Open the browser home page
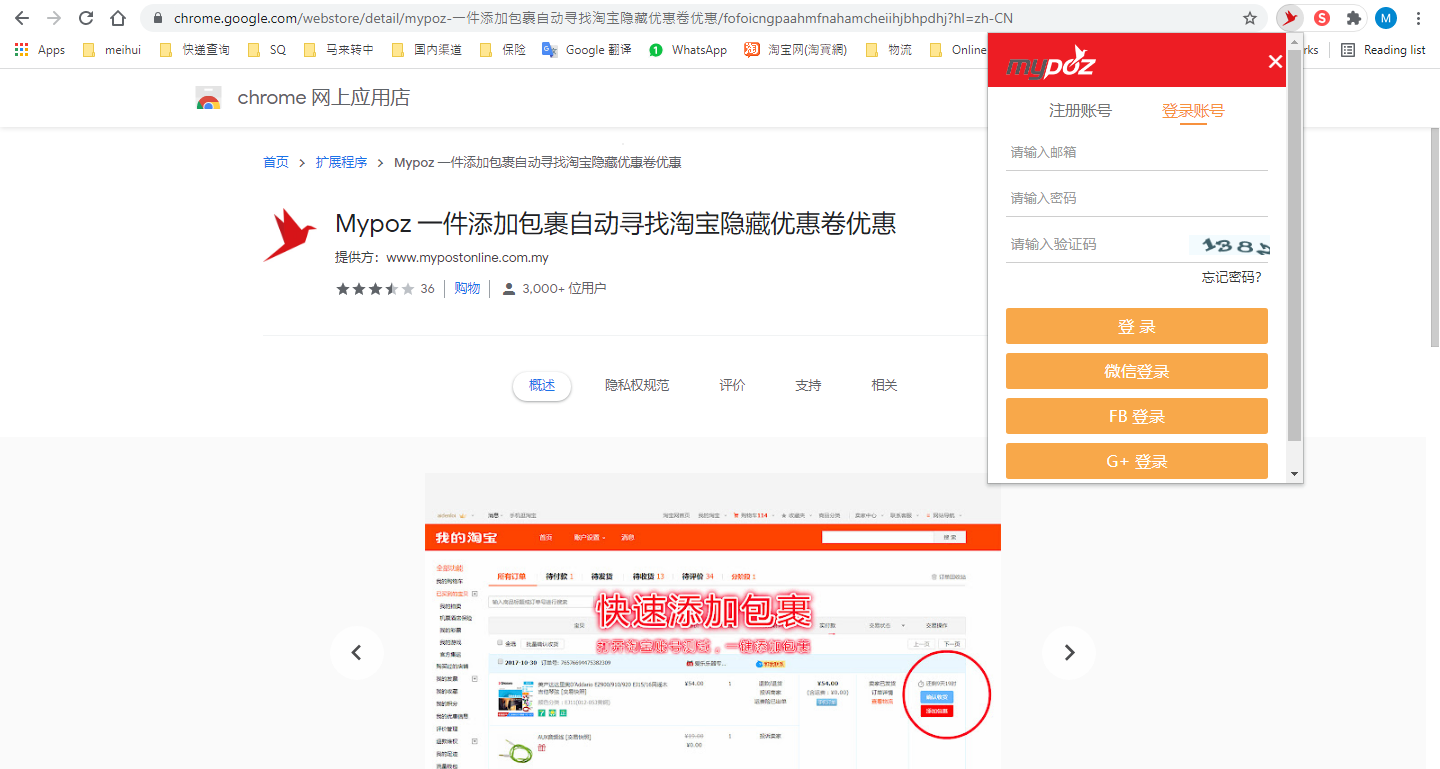This screenshot has height=769, width=1440. click(118, 18)
